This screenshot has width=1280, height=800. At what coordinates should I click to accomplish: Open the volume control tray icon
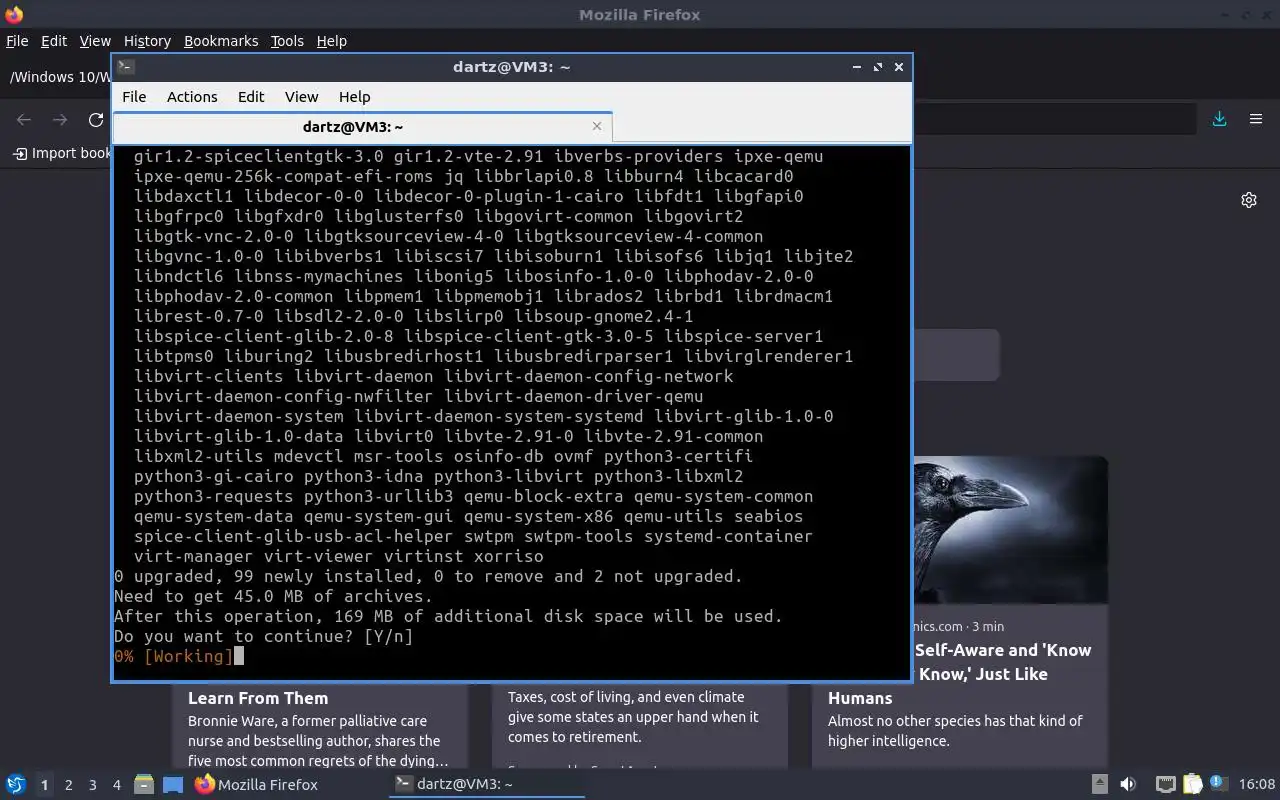pyautogui.click(x=1128, y=785)
